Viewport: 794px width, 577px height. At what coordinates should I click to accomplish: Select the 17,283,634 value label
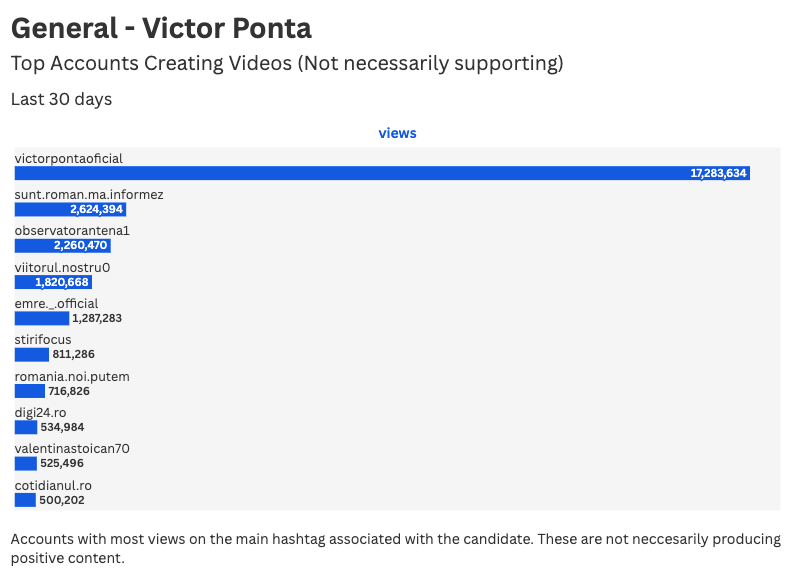718,173
